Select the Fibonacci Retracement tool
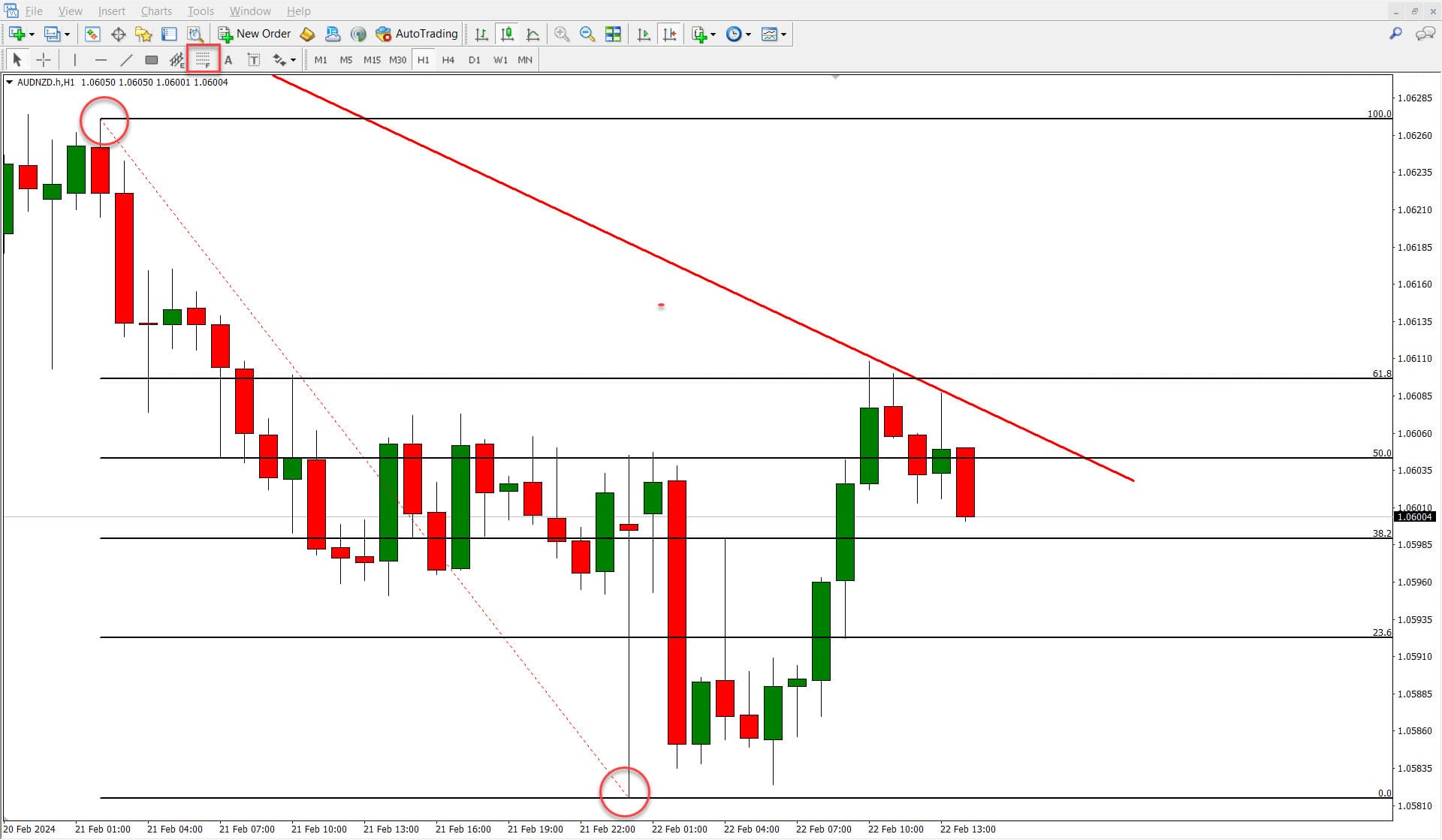Viewport: 1442px width, 840px height. point(203,59)
